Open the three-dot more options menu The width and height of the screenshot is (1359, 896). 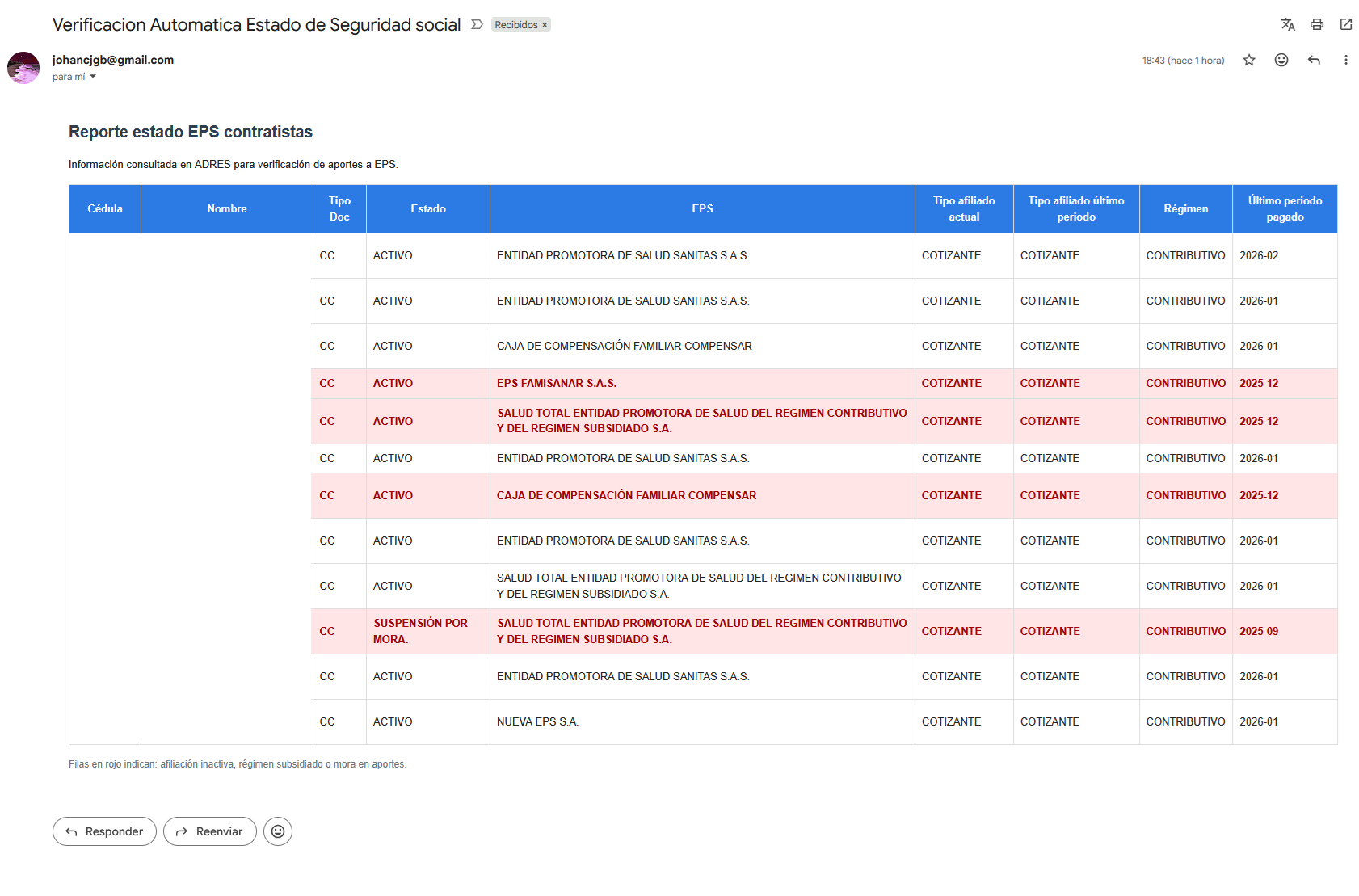point(1345,60)
